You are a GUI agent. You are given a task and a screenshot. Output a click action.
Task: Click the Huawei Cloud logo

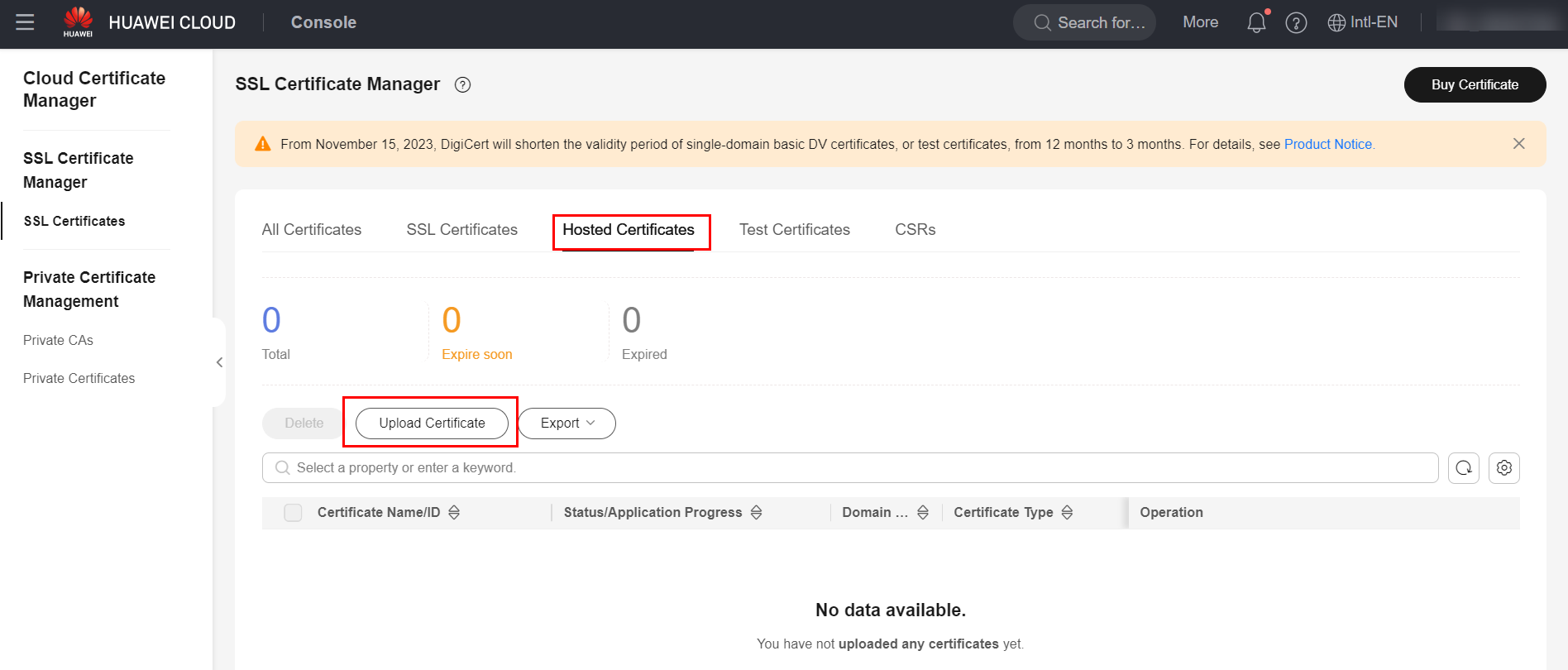(79, 22)
